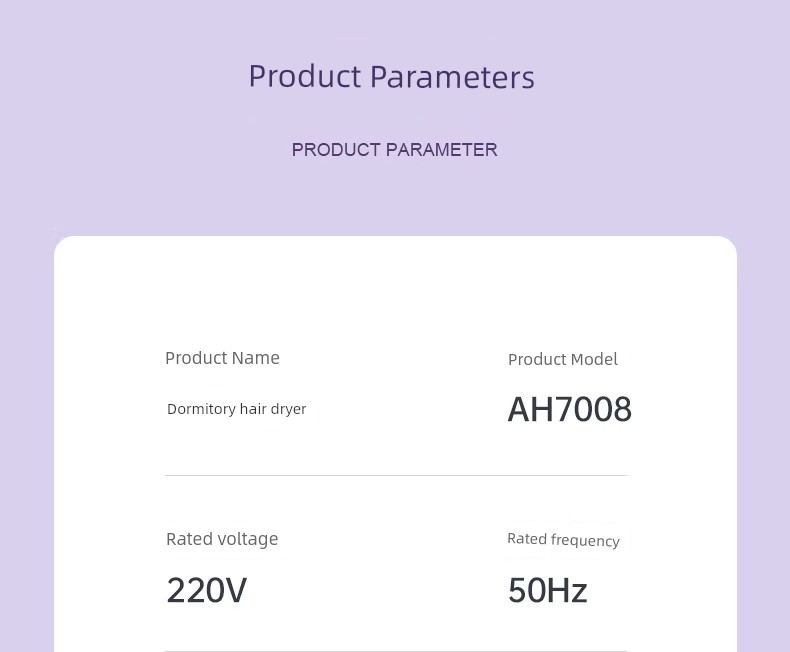Click the Dormitory hair dryer text

236,409
